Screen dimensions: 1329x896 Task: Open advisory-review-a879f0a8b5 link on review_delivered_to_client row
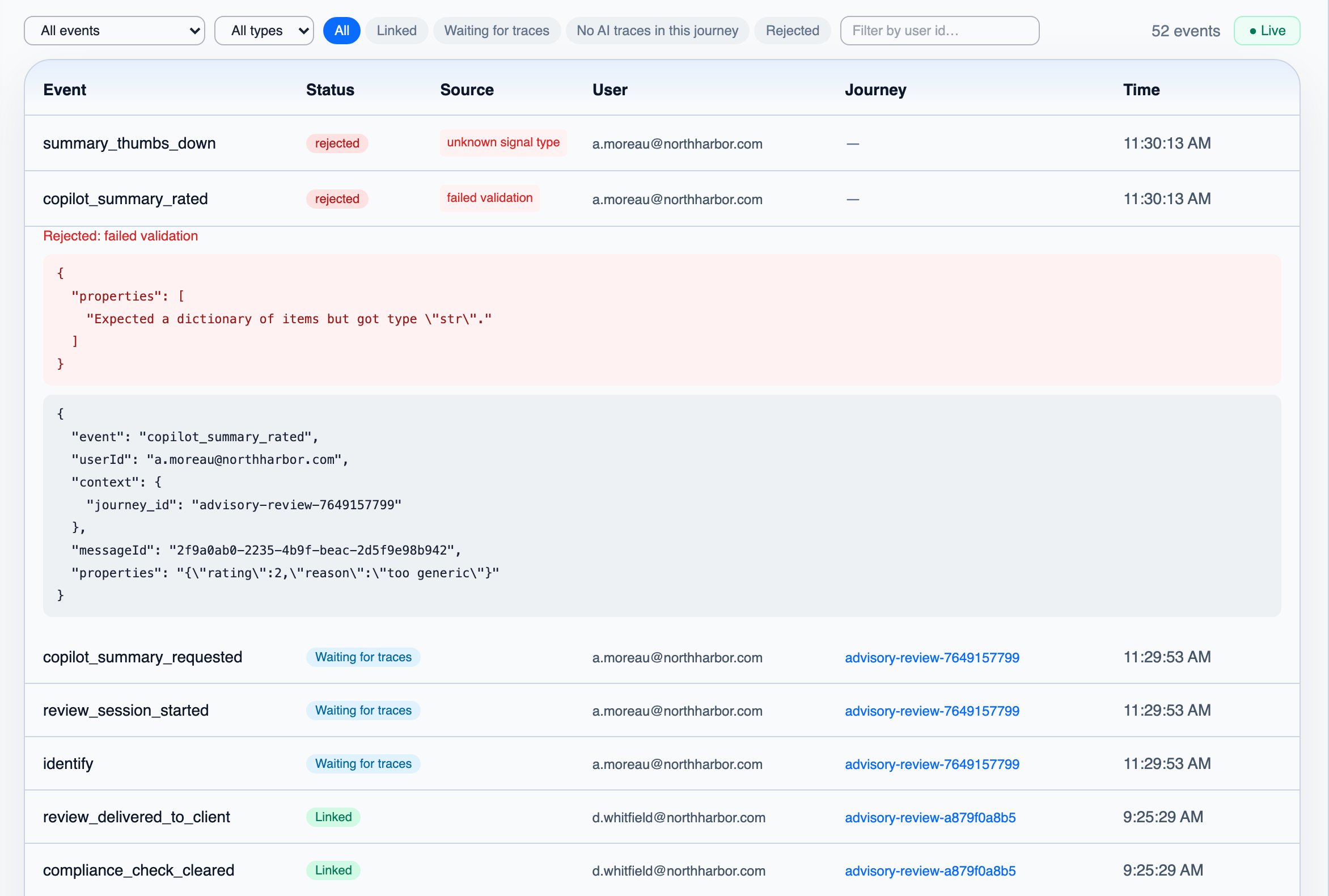(930, 818)
